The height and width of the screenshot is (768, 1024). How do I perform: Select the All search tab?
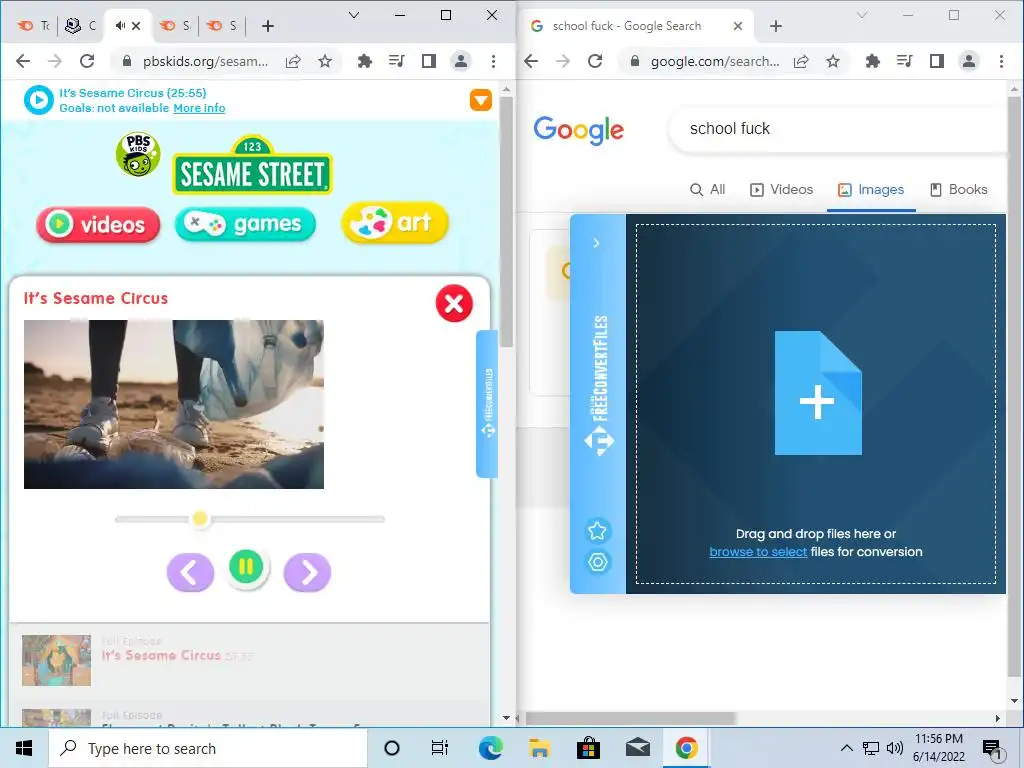[708, 189]
